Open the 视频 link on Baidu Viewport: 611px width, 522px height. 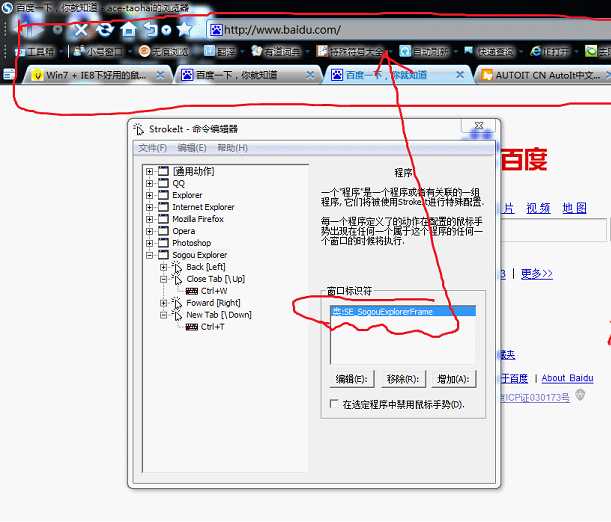click(x=538, y=208)
